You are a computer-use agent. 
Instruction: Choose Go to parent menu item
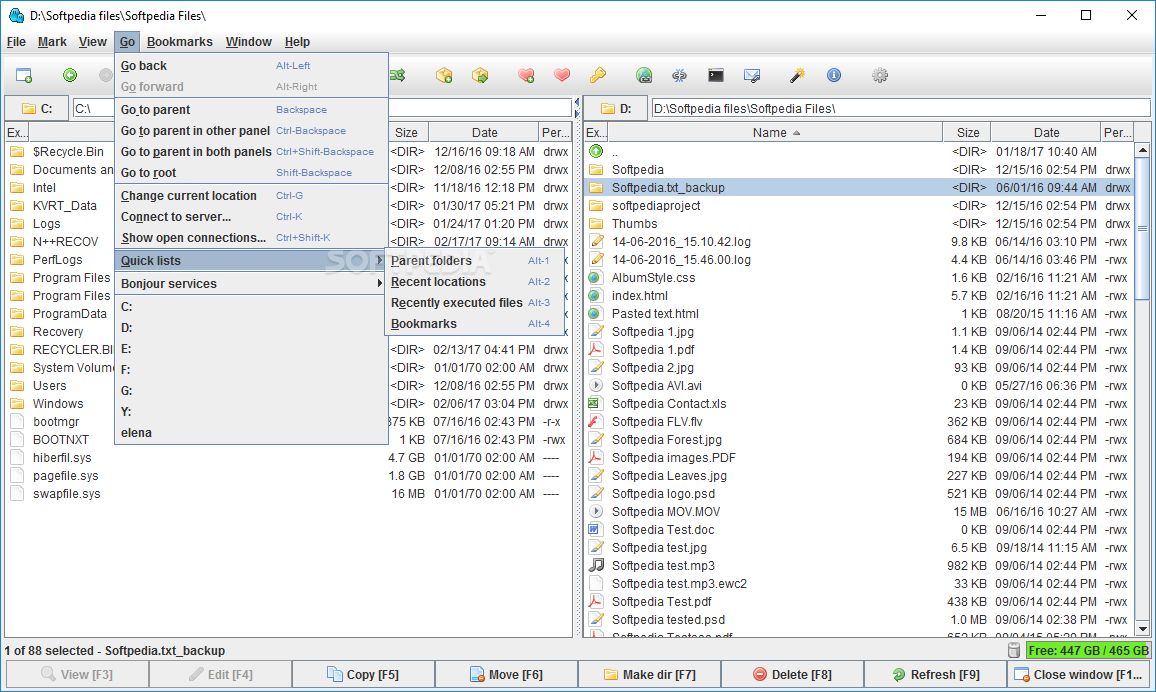click(x=251, y=110)
